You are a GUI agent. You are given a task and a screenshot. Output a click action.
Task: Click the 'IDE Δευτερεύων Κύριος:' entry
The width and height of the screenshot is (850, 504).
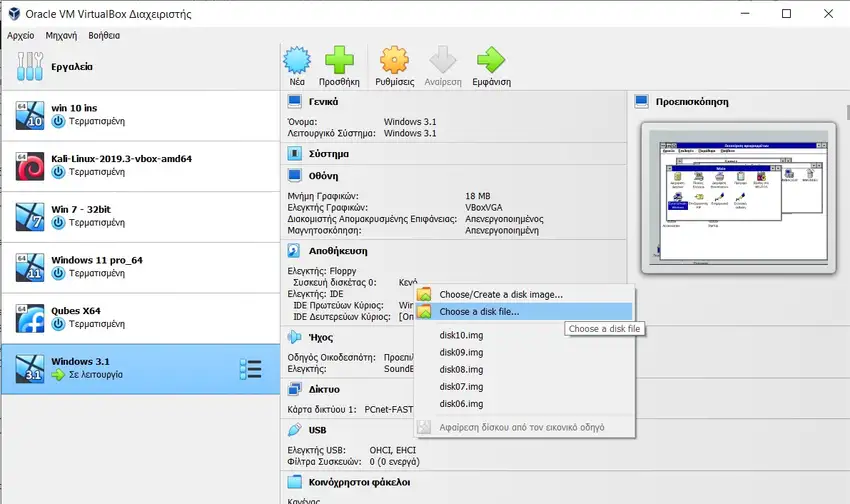coord(342,316)
